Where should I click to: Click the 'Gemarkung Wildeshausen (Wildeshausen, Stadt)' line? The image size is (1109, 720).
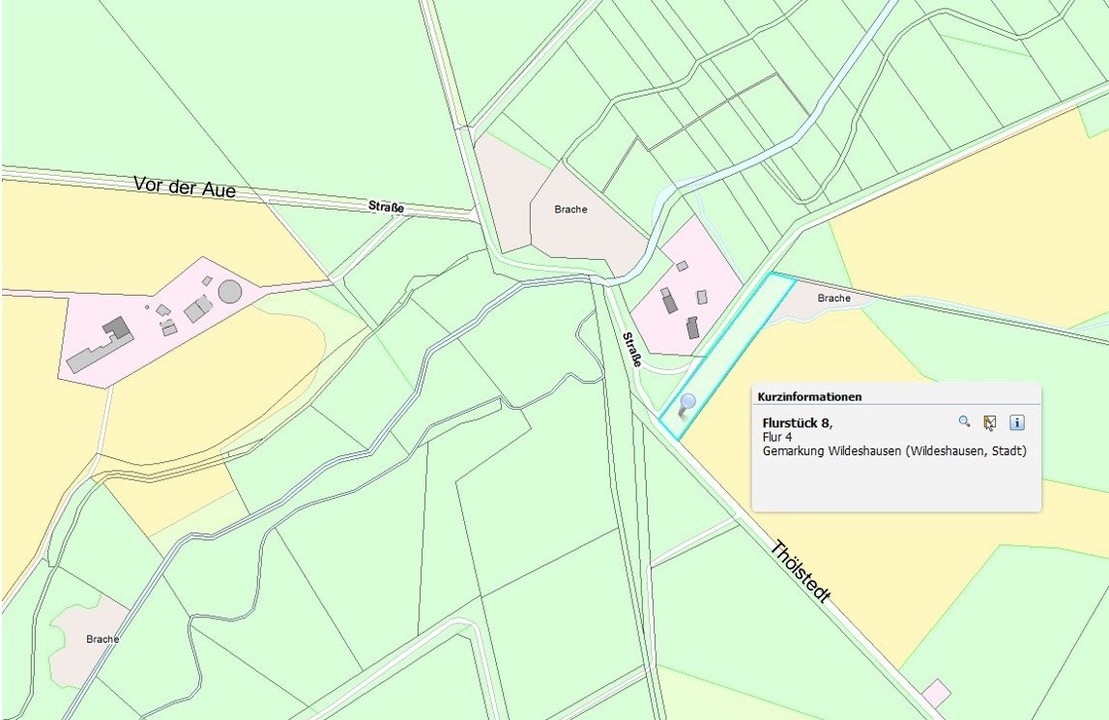click(x=894, y=451)
